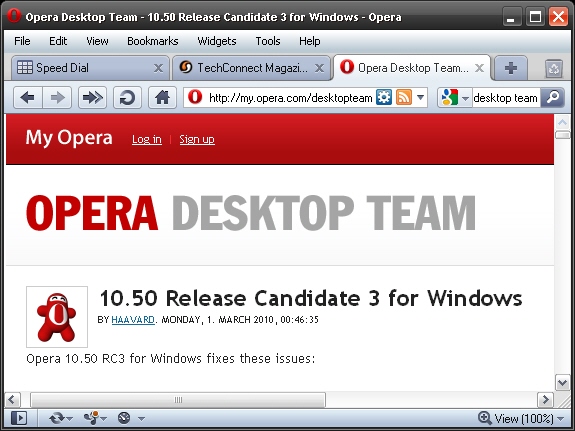Viewport: 575px width, 431px height.
Task: Click the OPERA DESKTOP TEAM banner heading
Action: pyautogui.click(x=251, y=213)
